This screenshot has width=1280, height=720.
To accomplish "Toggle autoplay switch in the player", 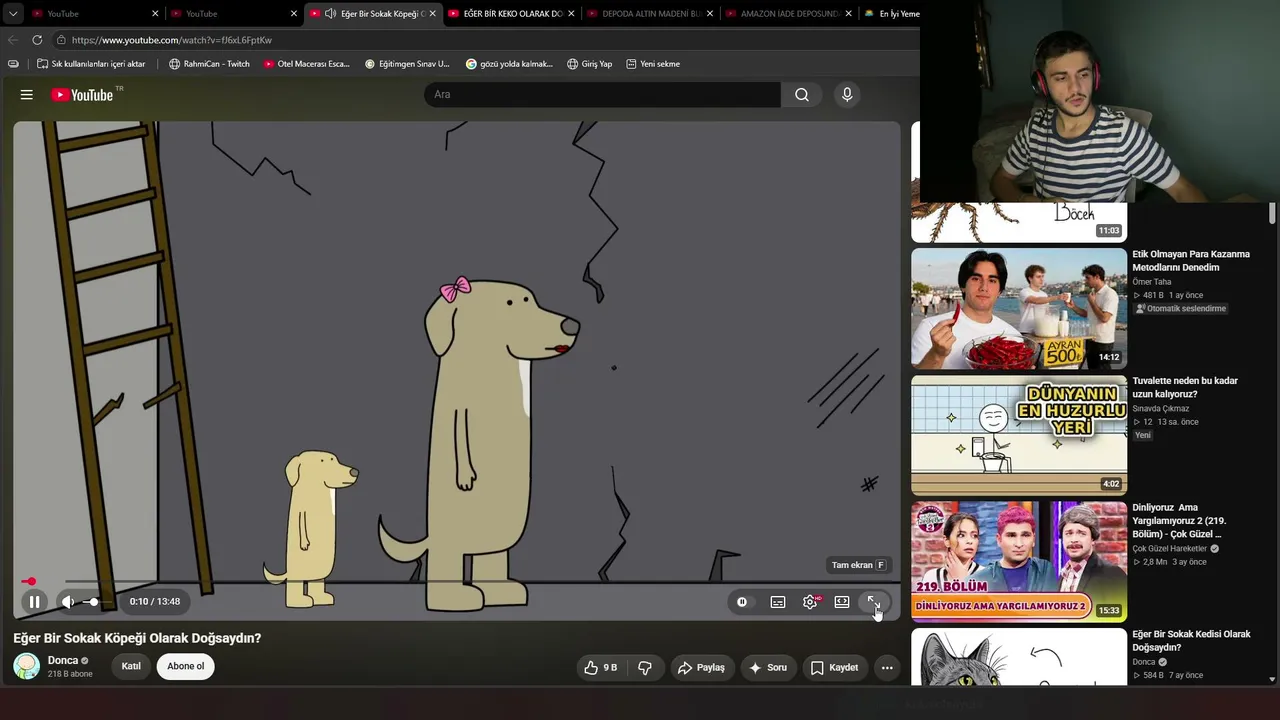I will (742, 602).
